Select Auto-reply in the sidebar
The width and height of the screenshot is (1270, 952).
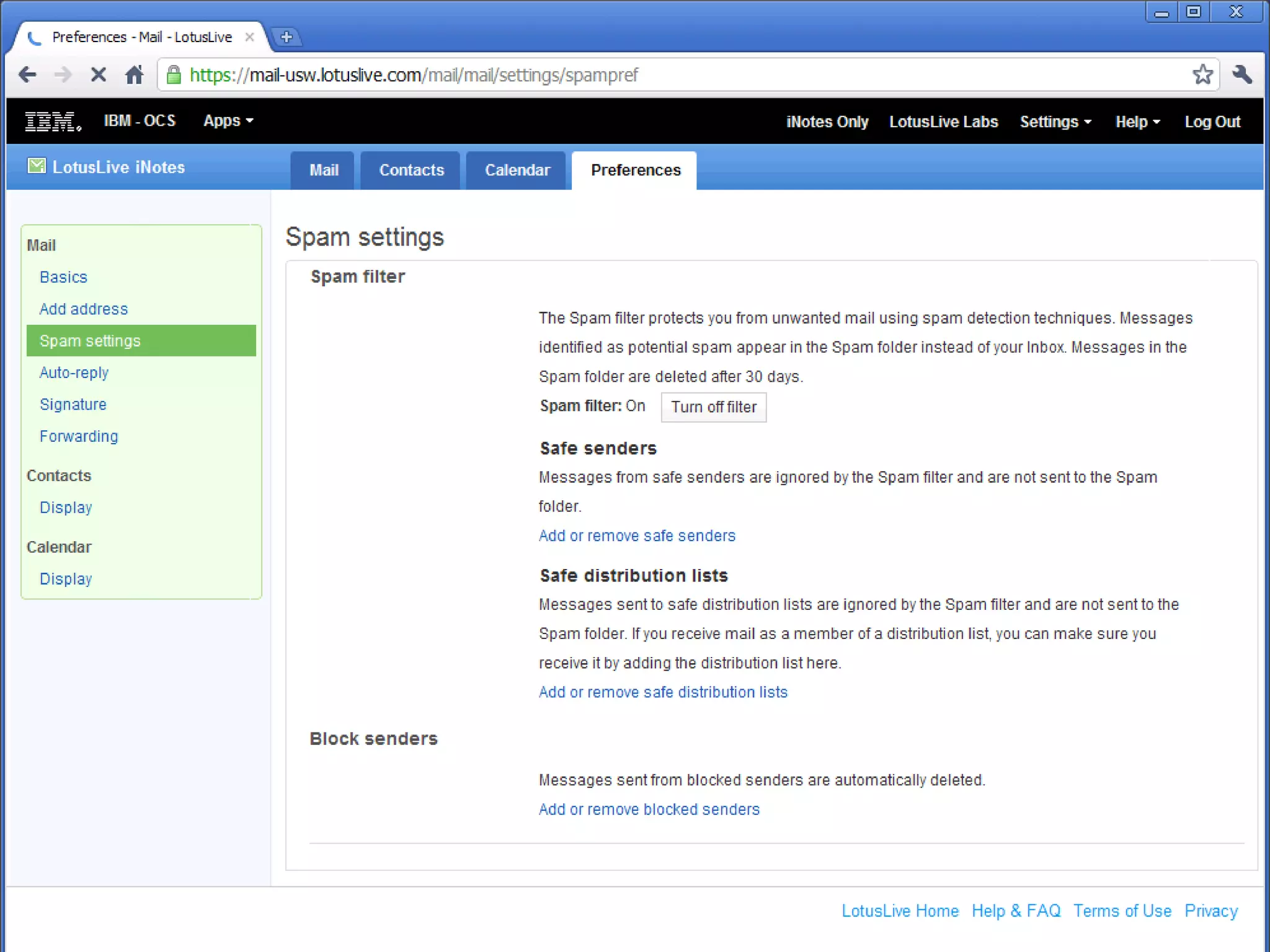[74, 372]
